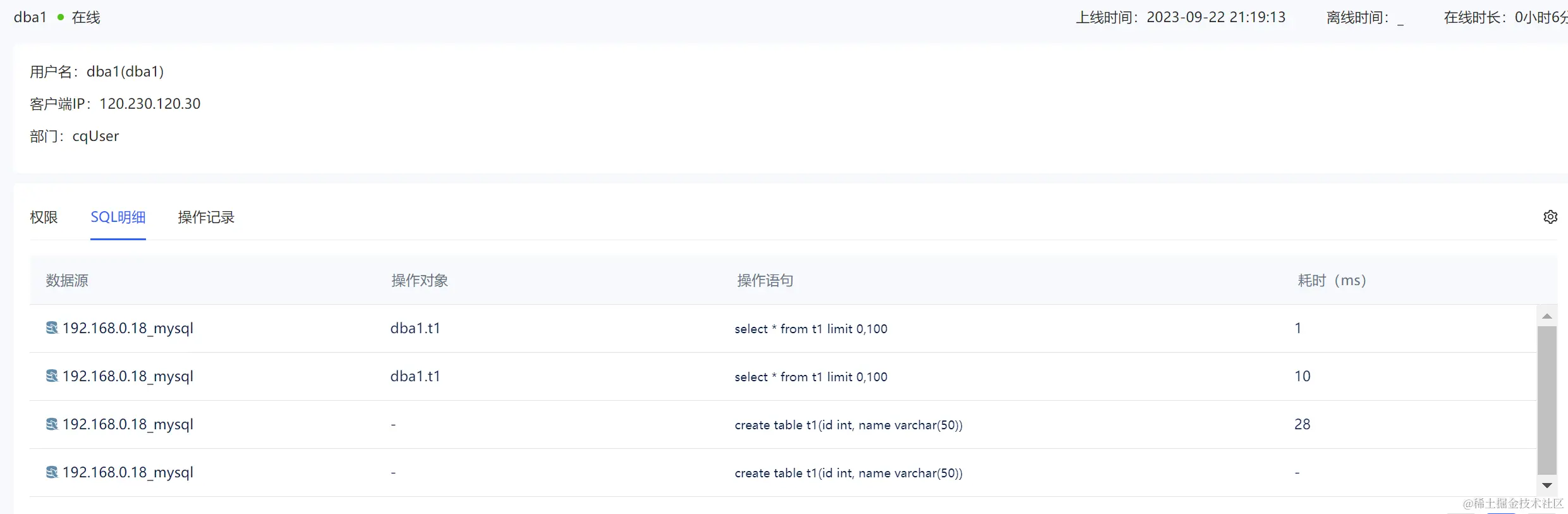Screen dimensions: 1568x514
Task: Click 192.168.0.18_mysql in the 28 ms row
Action: click(128, 424)
